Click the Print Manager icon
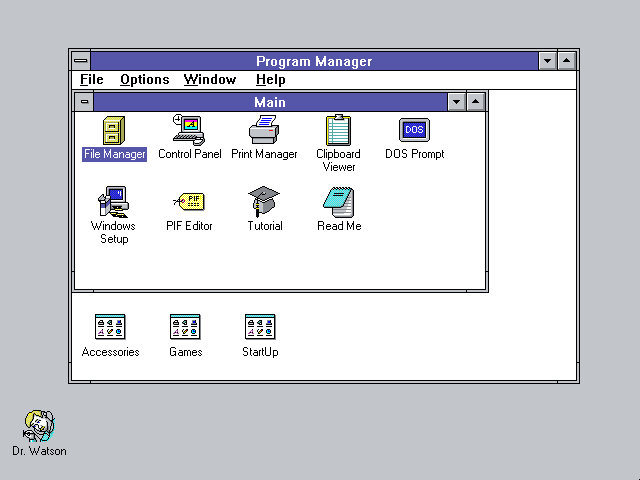This screenshot has height=480, width=640. [264, 130]
